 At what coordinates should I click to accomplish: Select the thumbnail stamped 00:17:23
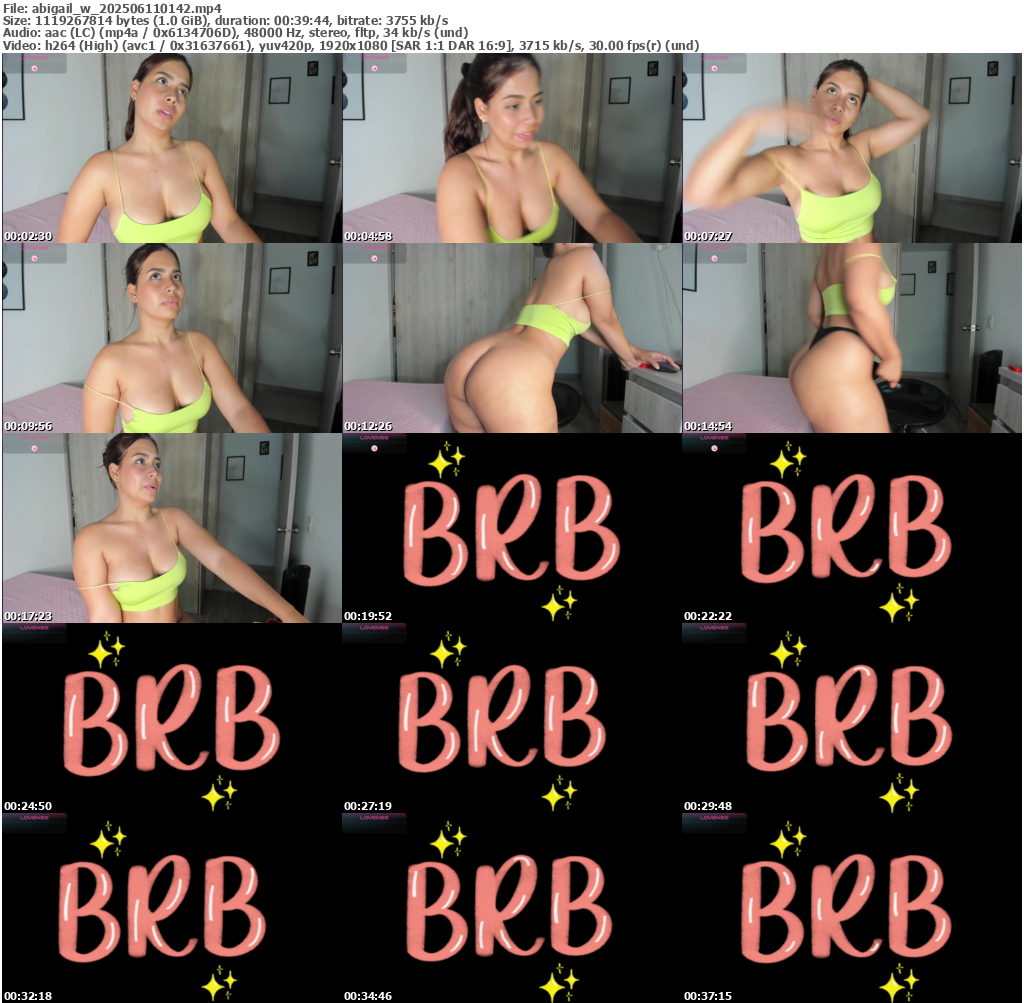tap(172, 528)
